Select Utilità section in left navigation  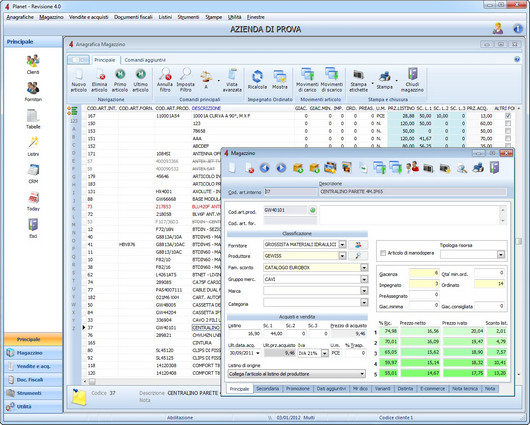point(33,406)
